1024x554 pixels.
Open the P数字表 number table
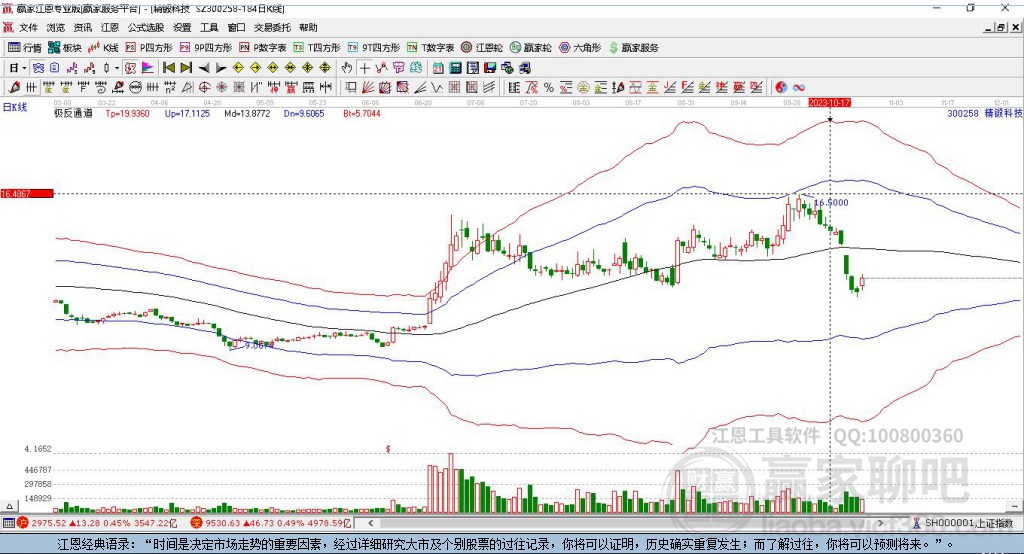click(263, 48)
